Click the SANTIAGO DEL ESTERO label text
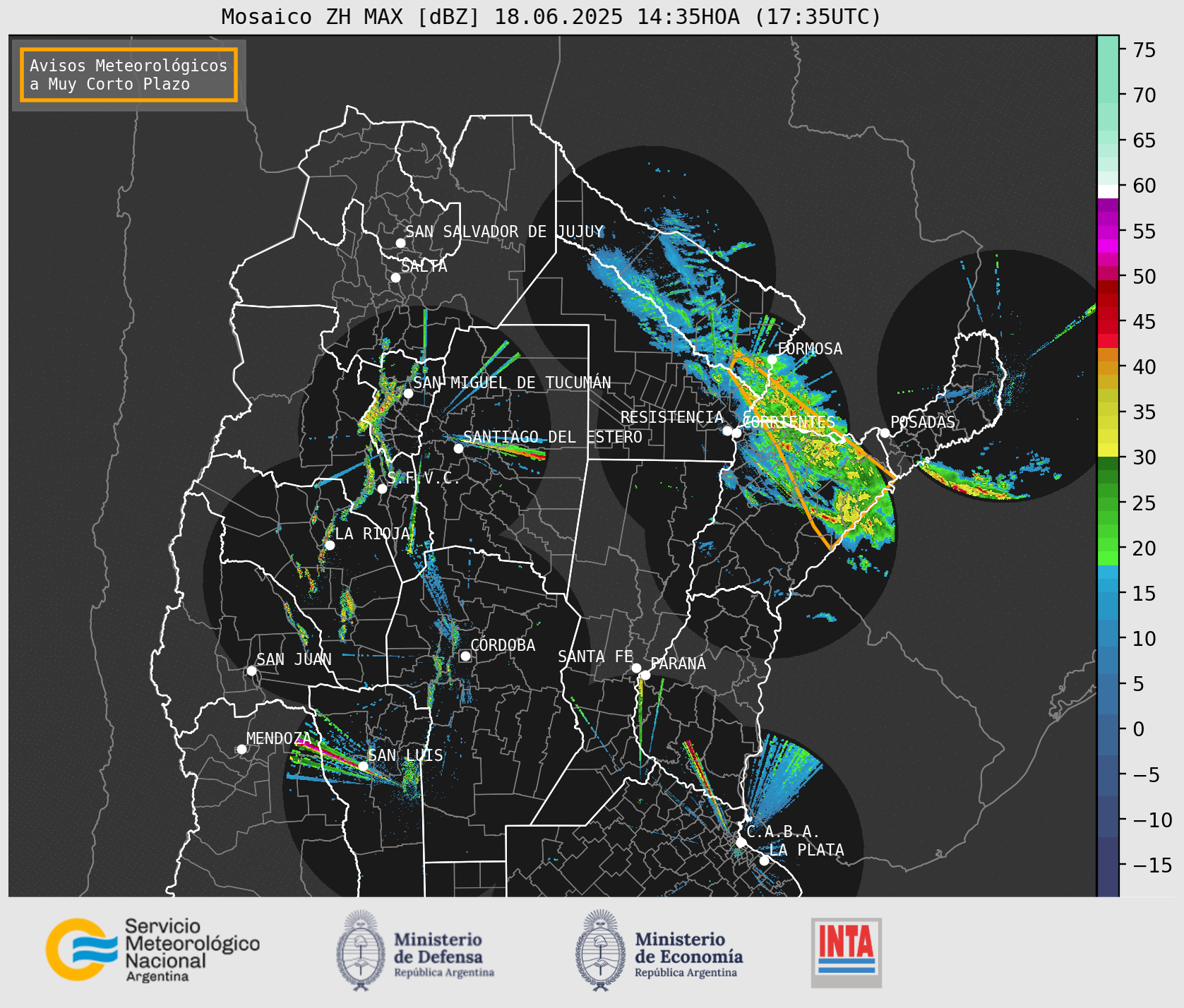The width and height of the screenshot is (1184, 1008). (553, 437)
